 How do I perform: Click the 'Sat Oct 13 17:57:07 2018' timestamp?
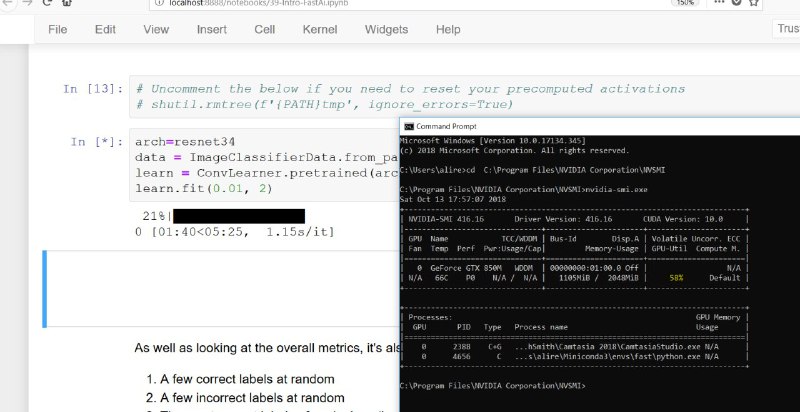(x=453, y=199)
